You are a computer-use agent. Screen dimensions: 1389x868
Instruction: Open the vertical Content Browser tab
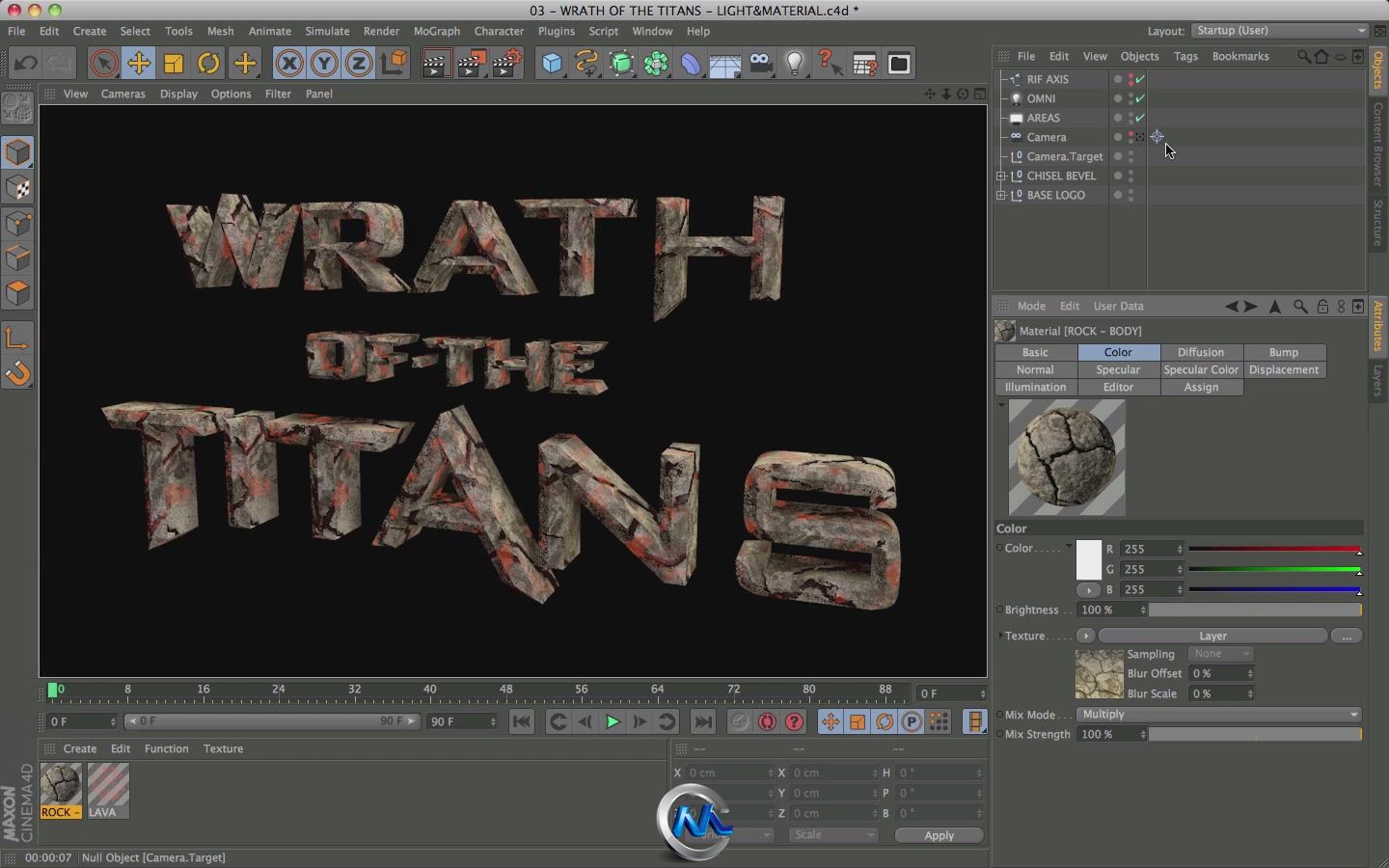coord(1377,144)
